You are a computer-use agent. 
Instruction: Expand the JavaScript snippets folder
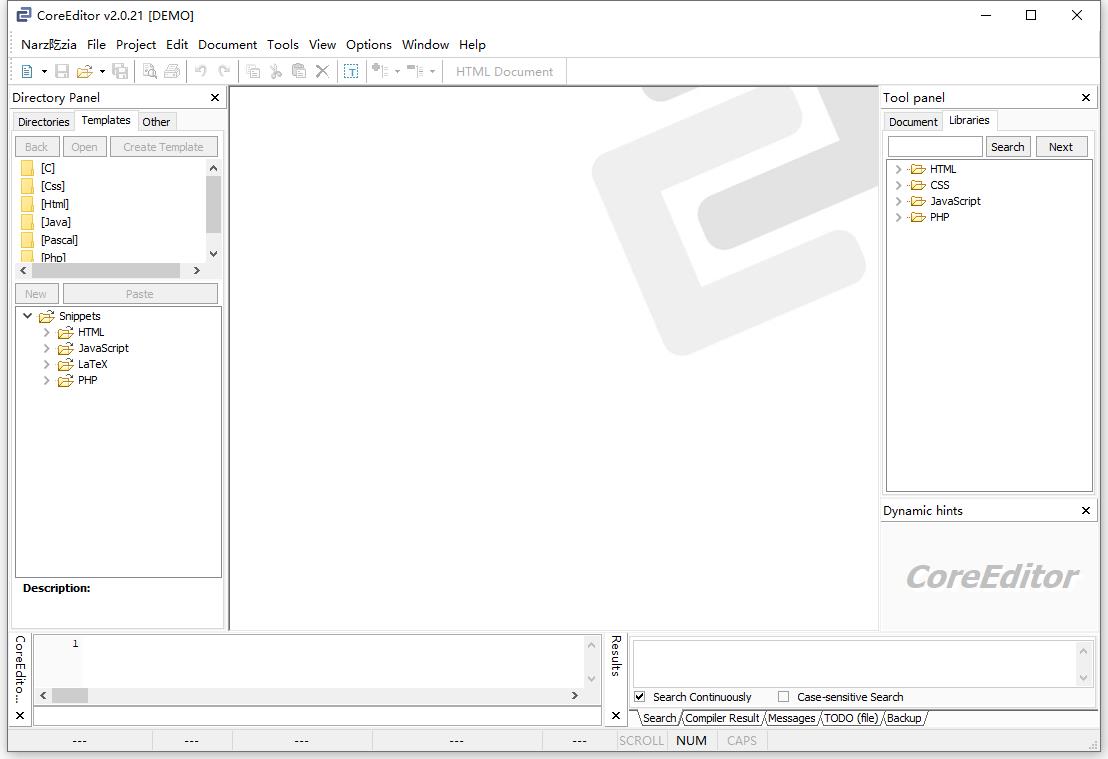click(x=47, y=348)
